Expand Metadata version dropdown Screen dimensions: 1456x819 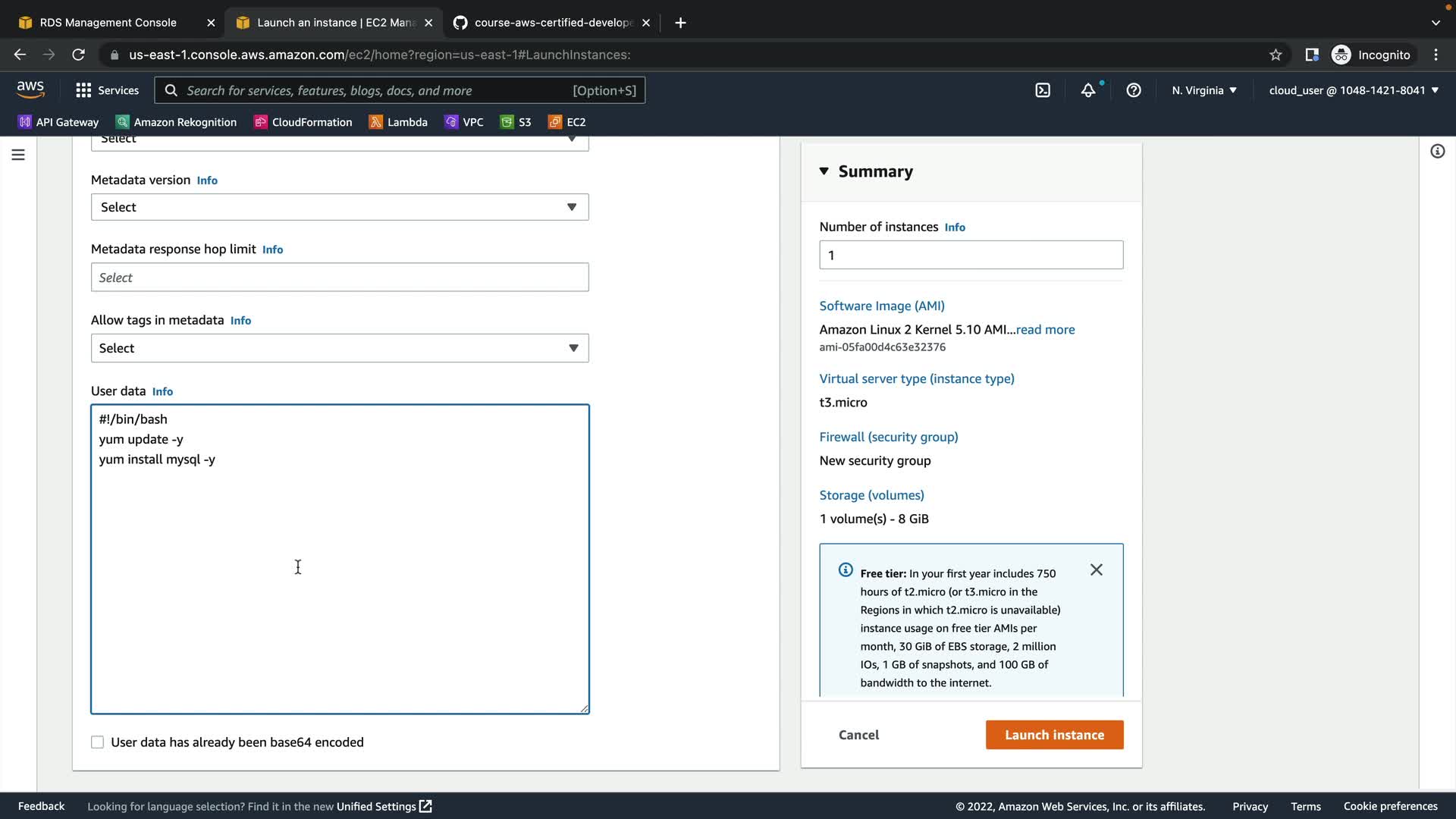340,207
